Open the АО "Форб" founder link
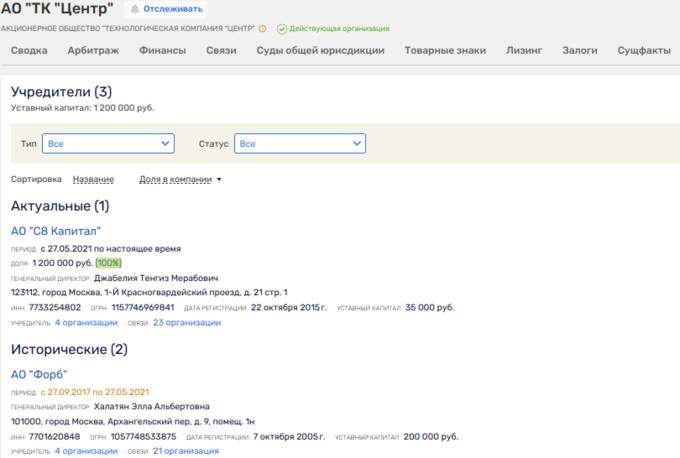This screenshot has width=680, height=458. [39, 374]
